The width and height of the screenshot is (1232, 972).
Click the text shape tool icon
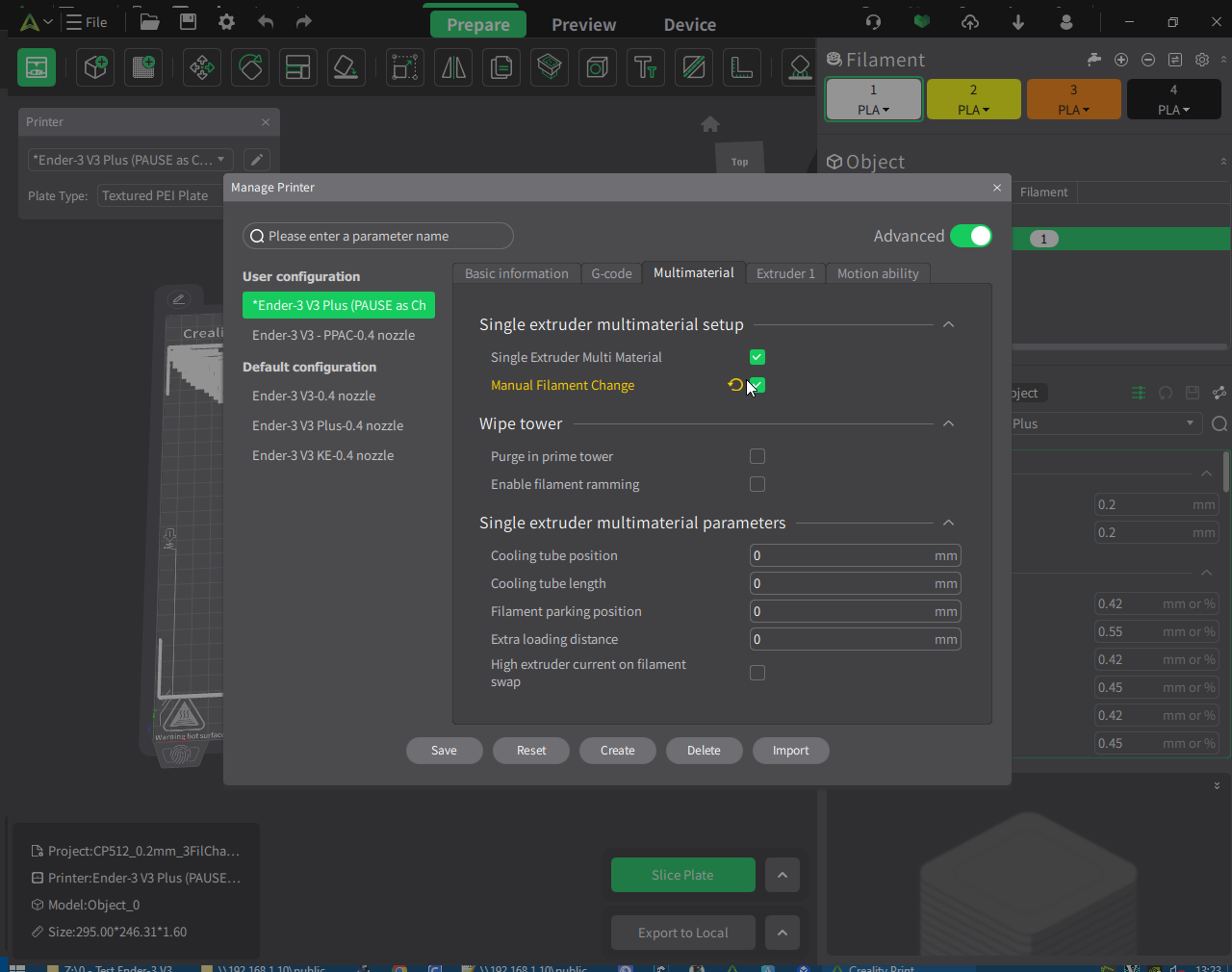[x=645, y=67]
